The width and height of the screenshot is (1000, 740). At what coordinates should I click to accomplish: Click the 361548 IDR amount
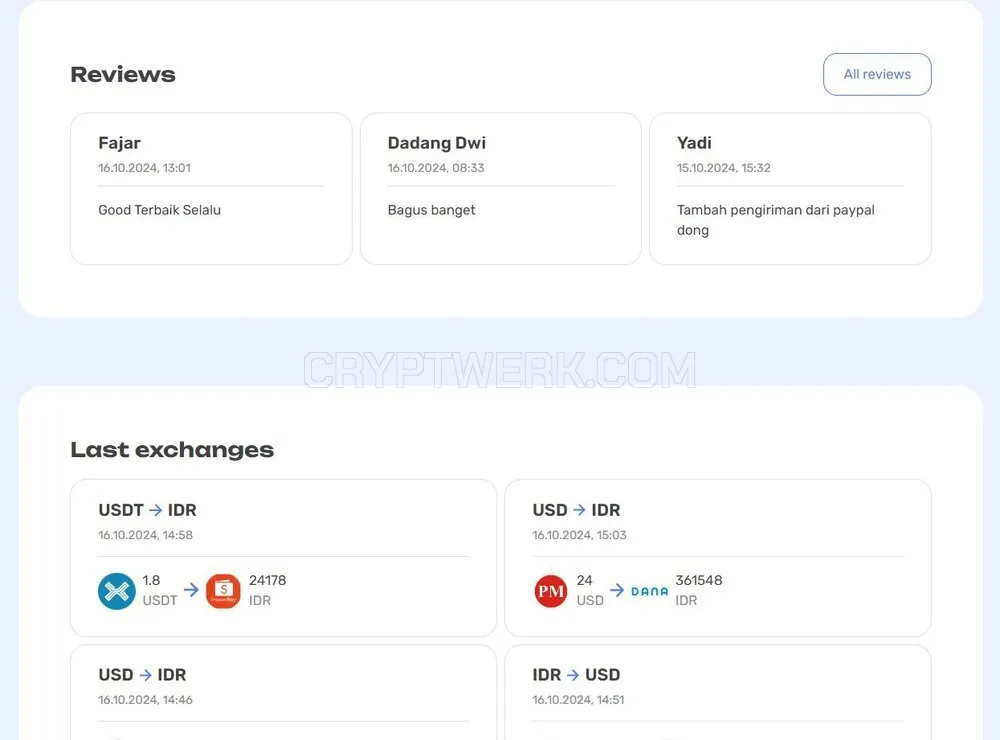698,590
